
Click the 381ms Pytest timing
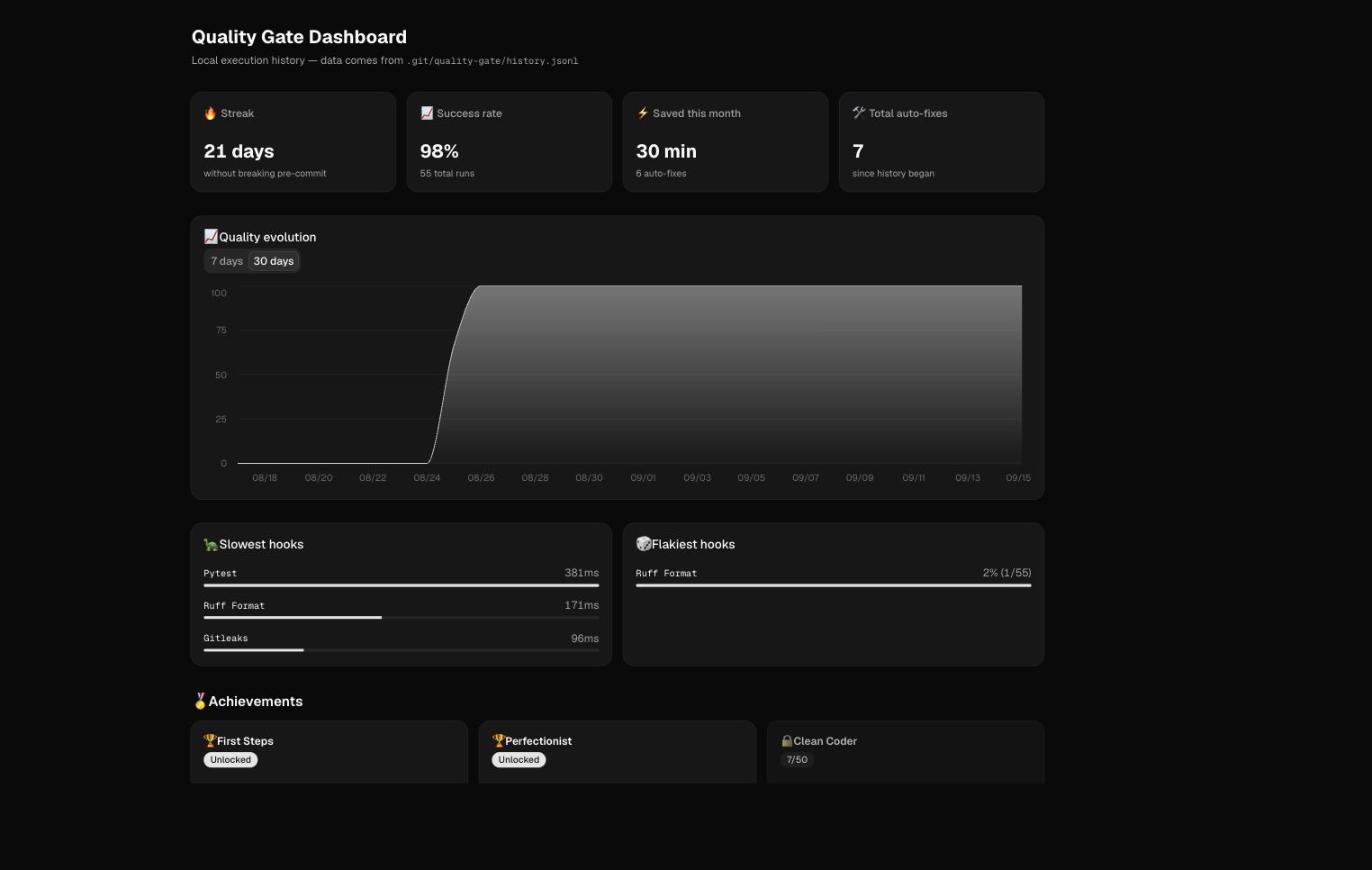581,573
